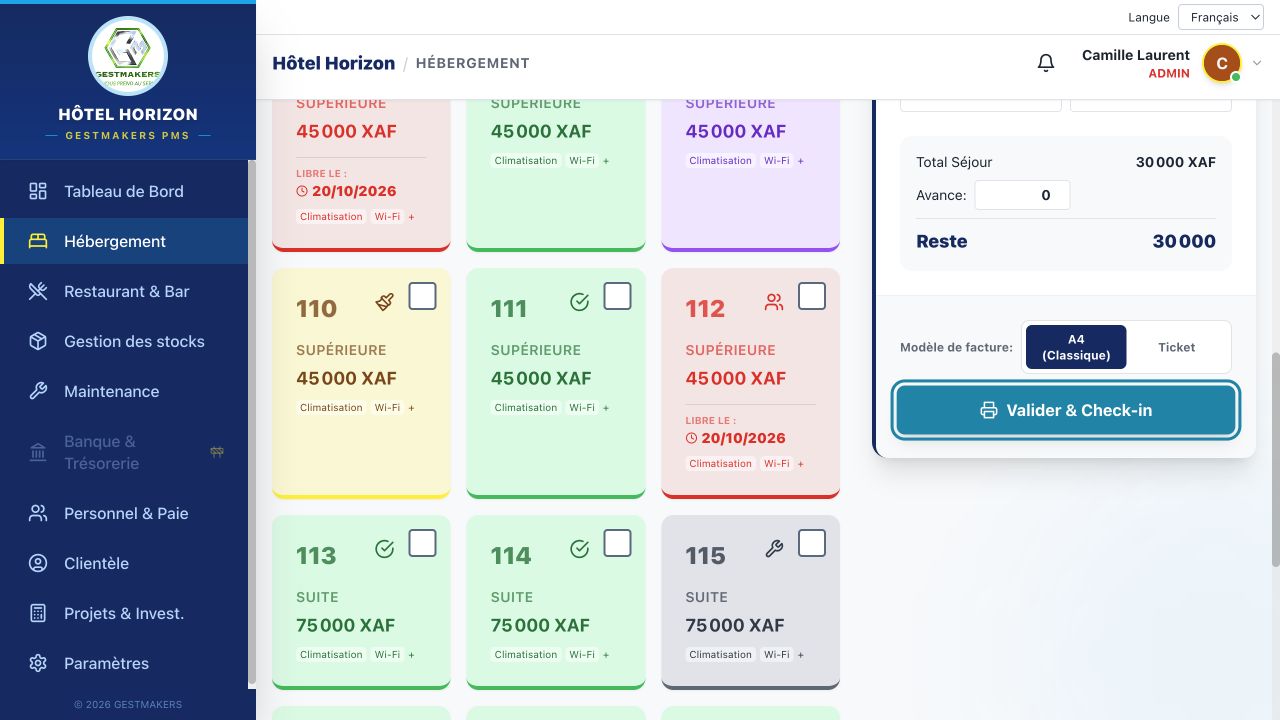Click the notification bell icon
This screenshot has height=720, width=1280.
[1046, 63]
